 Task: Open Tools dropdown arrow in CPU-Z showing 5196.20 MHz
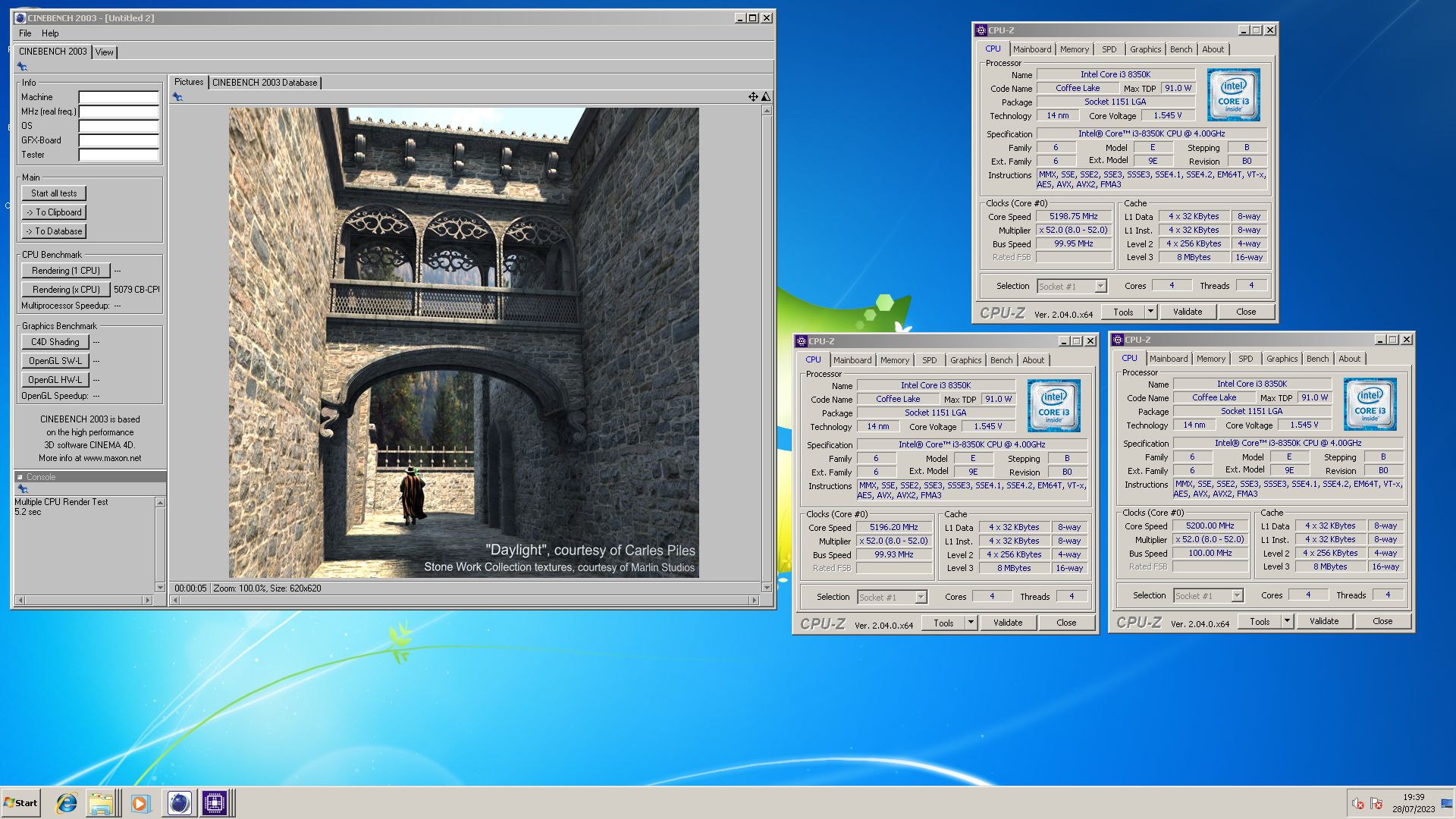971,623
